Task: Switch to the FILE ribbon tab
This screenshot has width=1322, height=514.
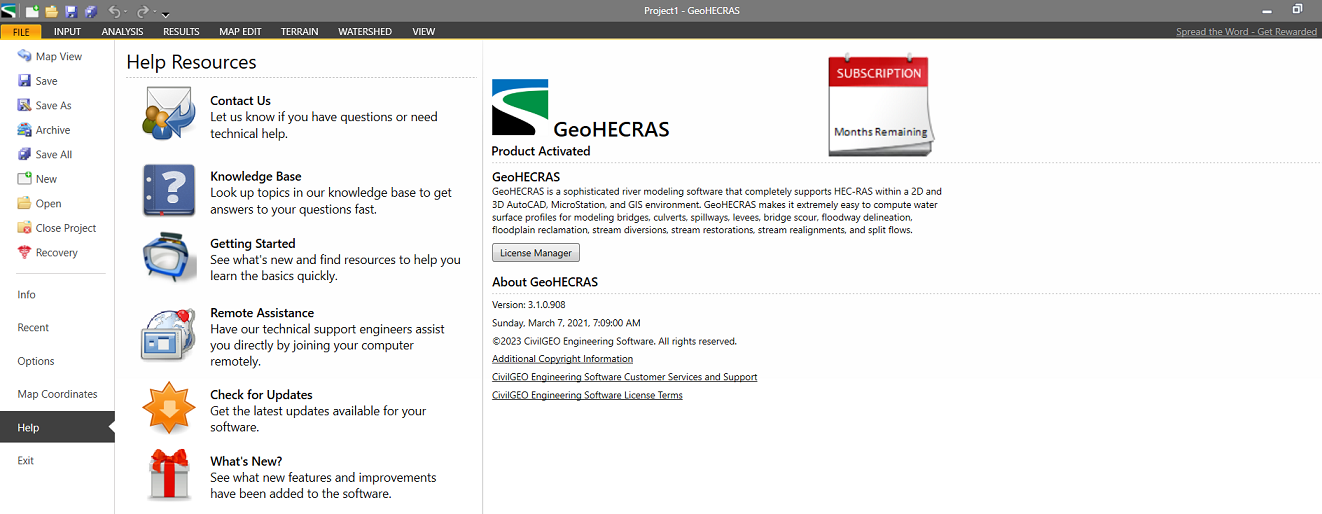Action: (21, 31)
